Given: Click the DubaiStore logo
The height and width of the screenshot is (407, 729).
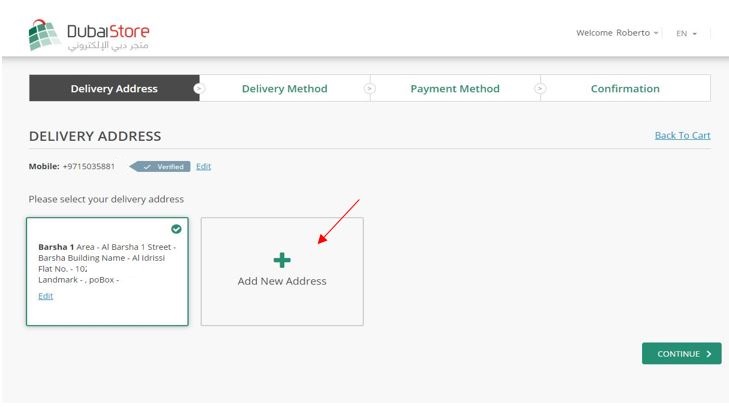Looking at the screenshot, I should 89,35.
